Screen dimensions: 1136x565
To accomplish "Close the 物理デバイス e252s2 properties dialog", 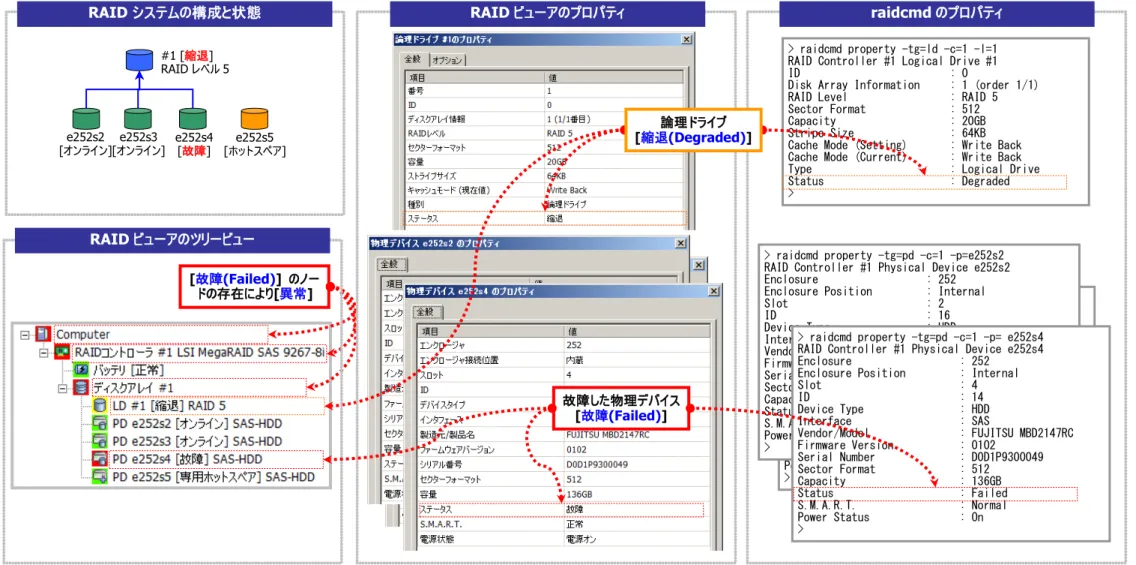I will [680, 243].
